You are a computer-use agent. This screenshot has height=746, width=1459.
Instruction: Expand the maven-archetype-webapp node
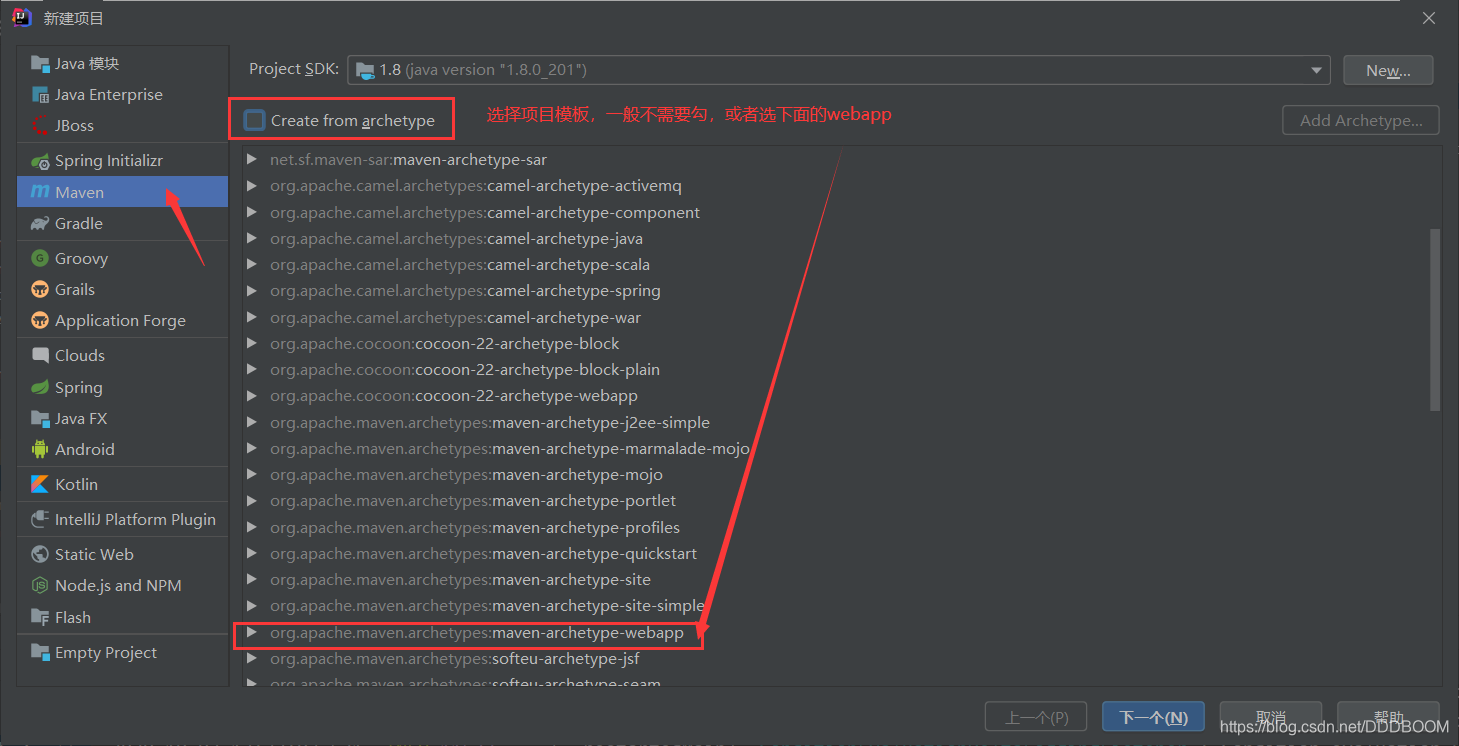pyautogui.click(x=252, y=633)
